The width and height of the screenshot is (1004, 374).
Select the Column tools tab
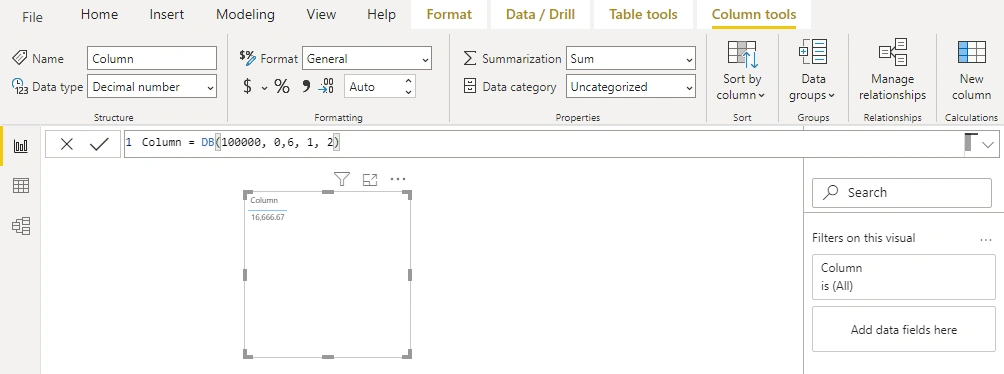tap(754, 14)
